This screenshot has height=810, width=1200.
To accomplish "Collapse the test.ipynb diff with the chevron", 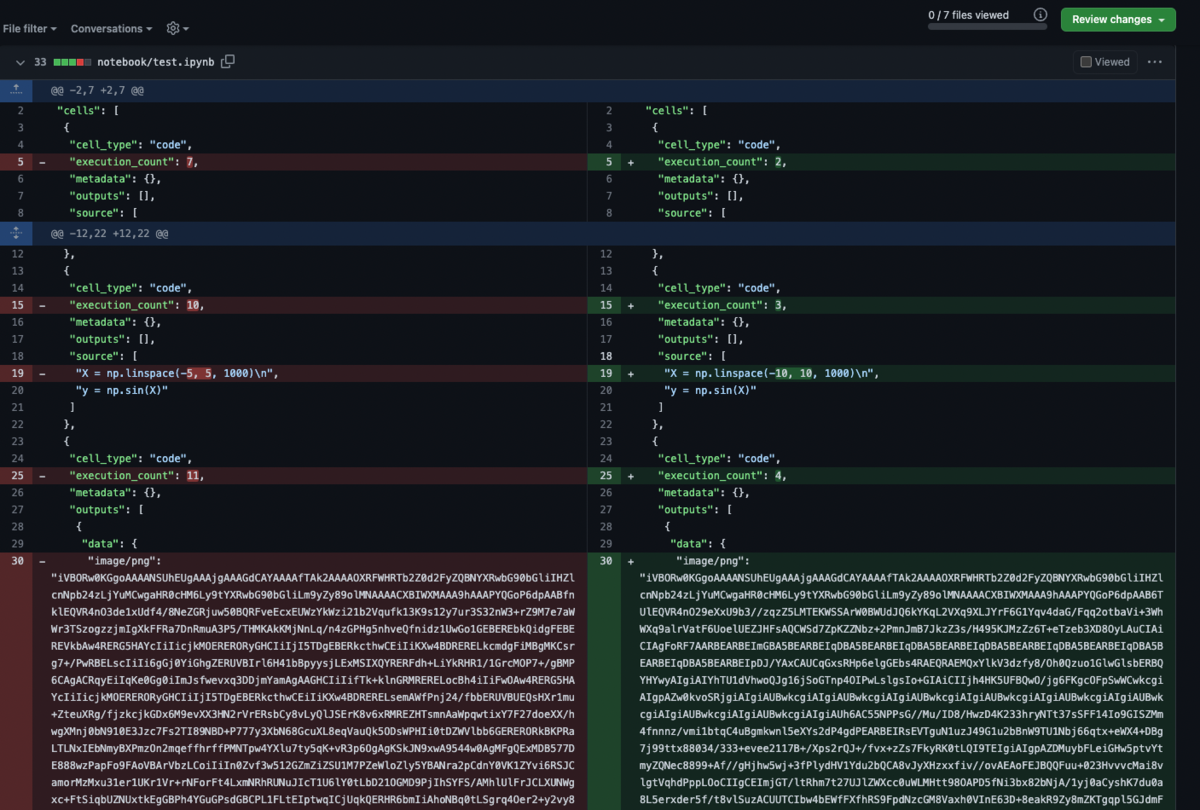I will [x=18, y=61].
